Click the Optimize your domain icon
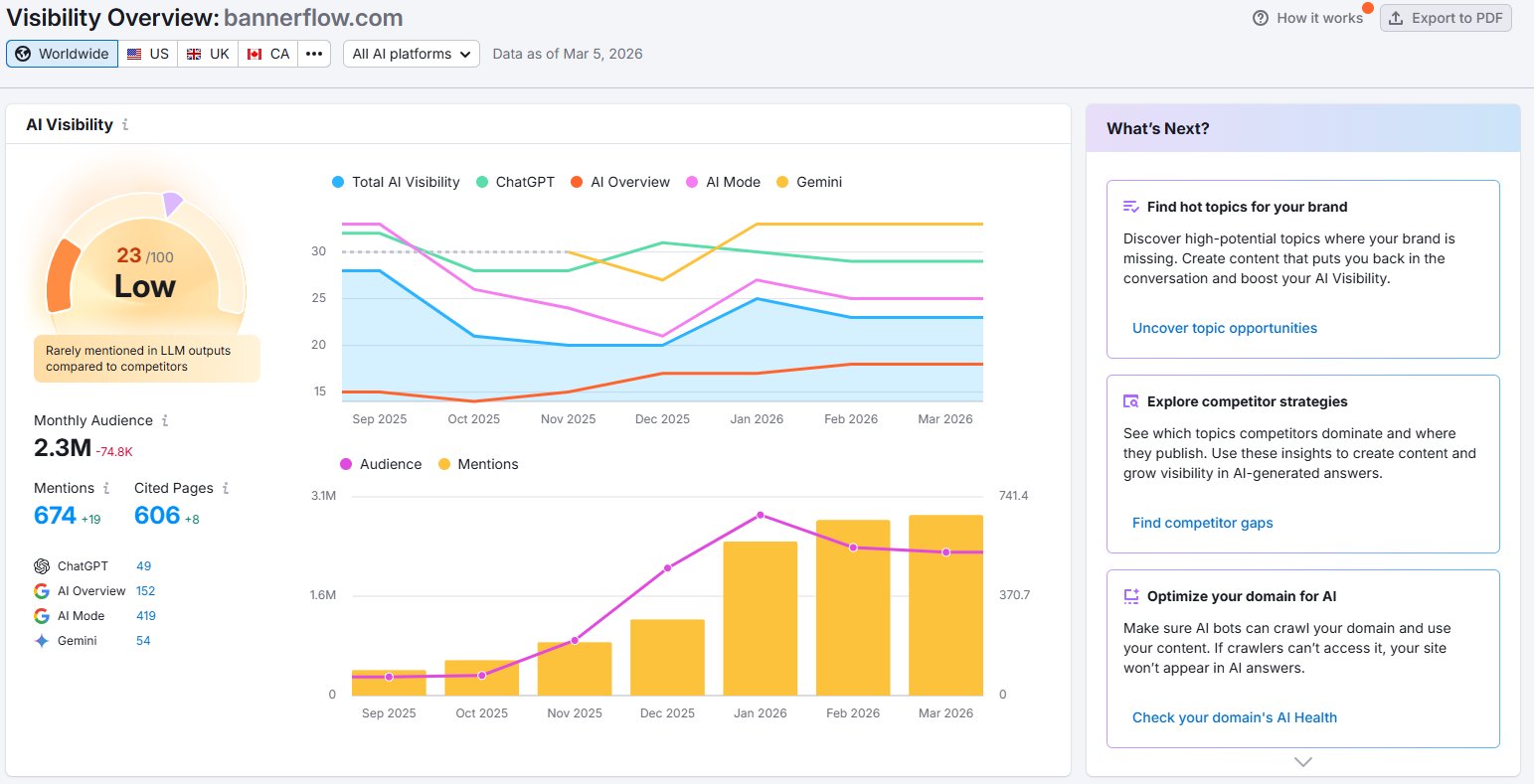Screen dimensions: 1534x784 (1130, 596)
